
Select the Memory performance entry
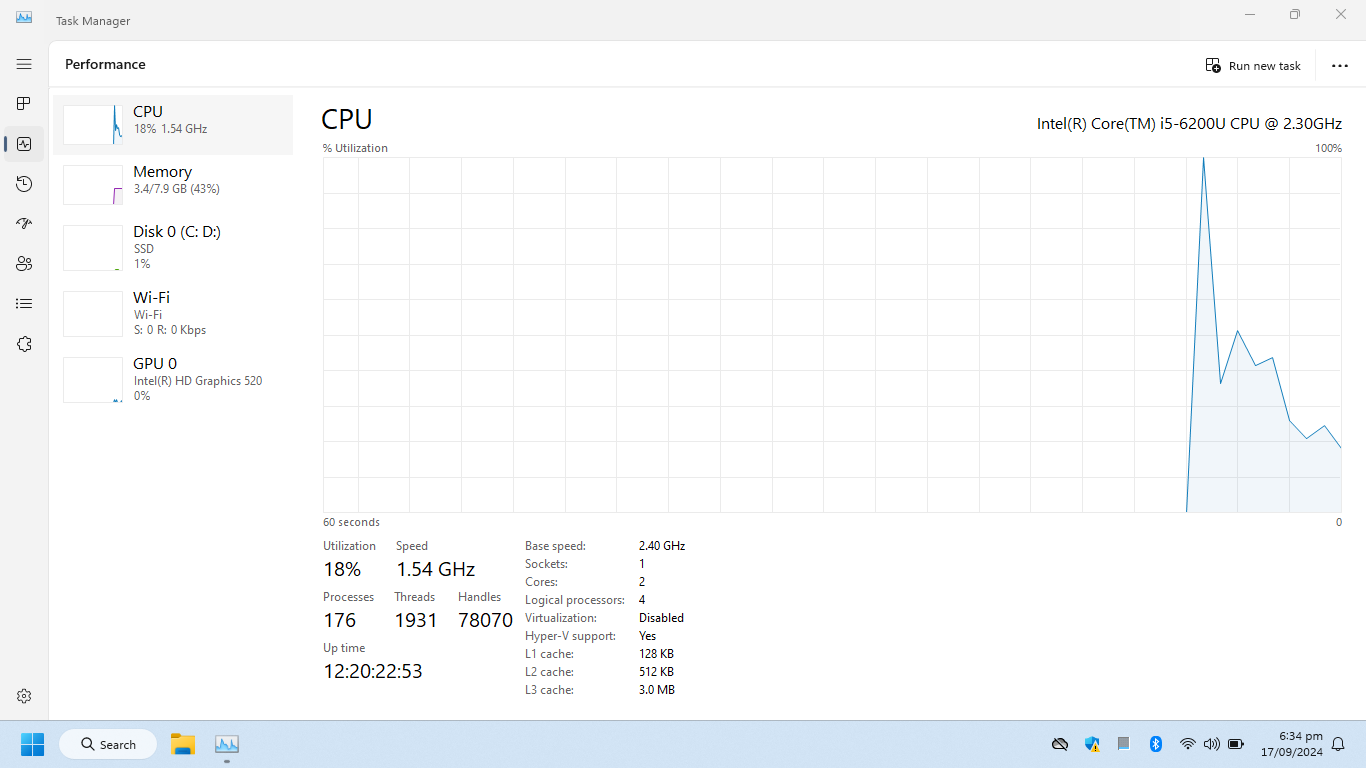173,185
